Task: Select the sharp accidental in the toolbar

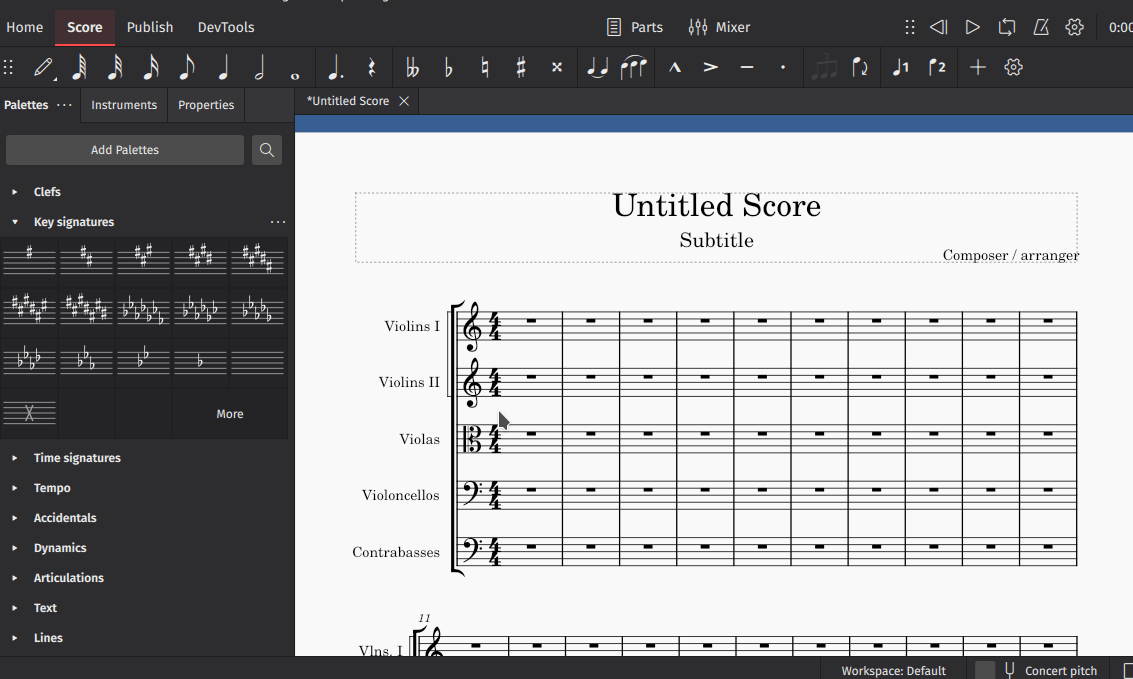Action: 520,67
